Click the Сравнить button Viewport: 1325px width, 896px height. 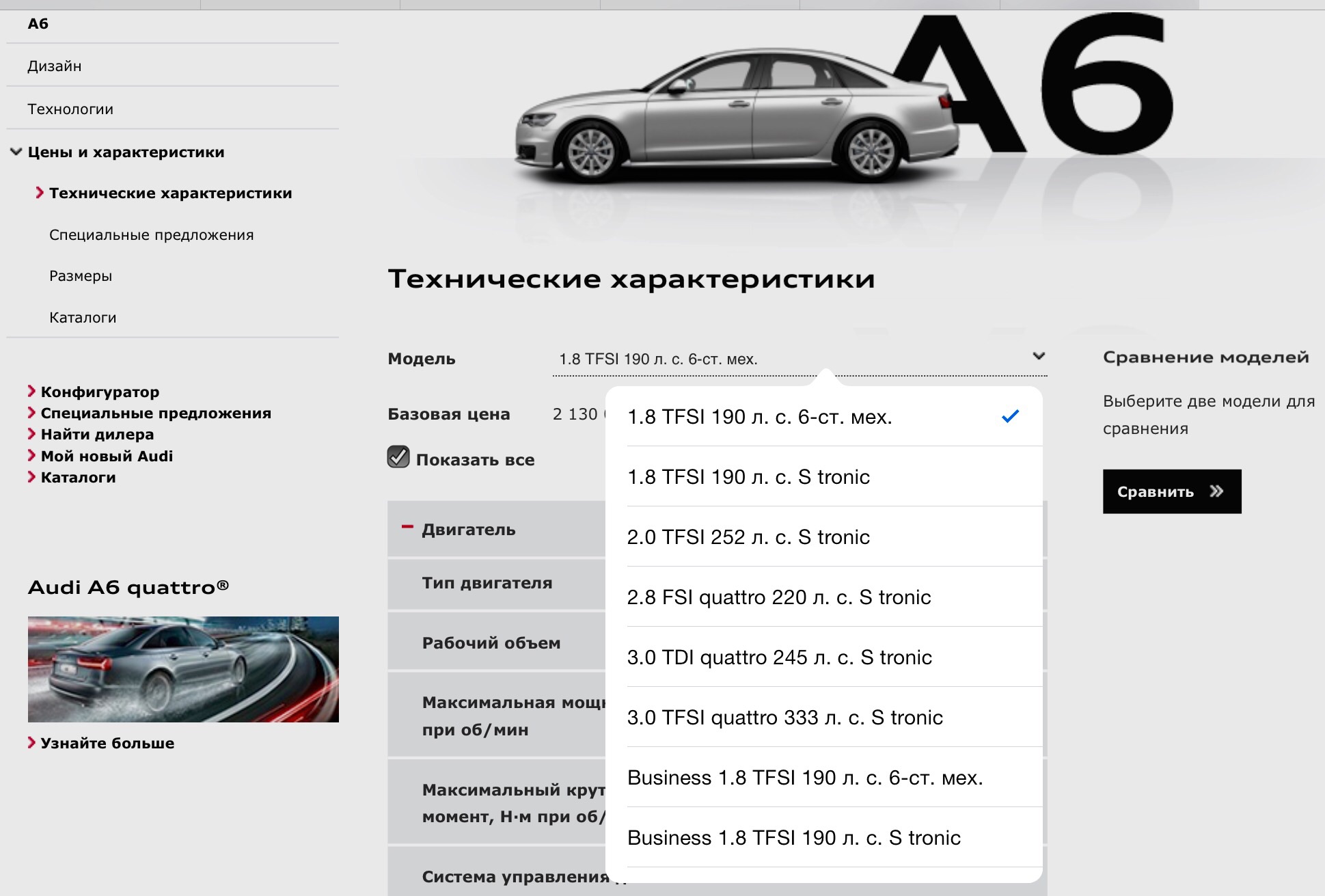tap(1172, 491)
